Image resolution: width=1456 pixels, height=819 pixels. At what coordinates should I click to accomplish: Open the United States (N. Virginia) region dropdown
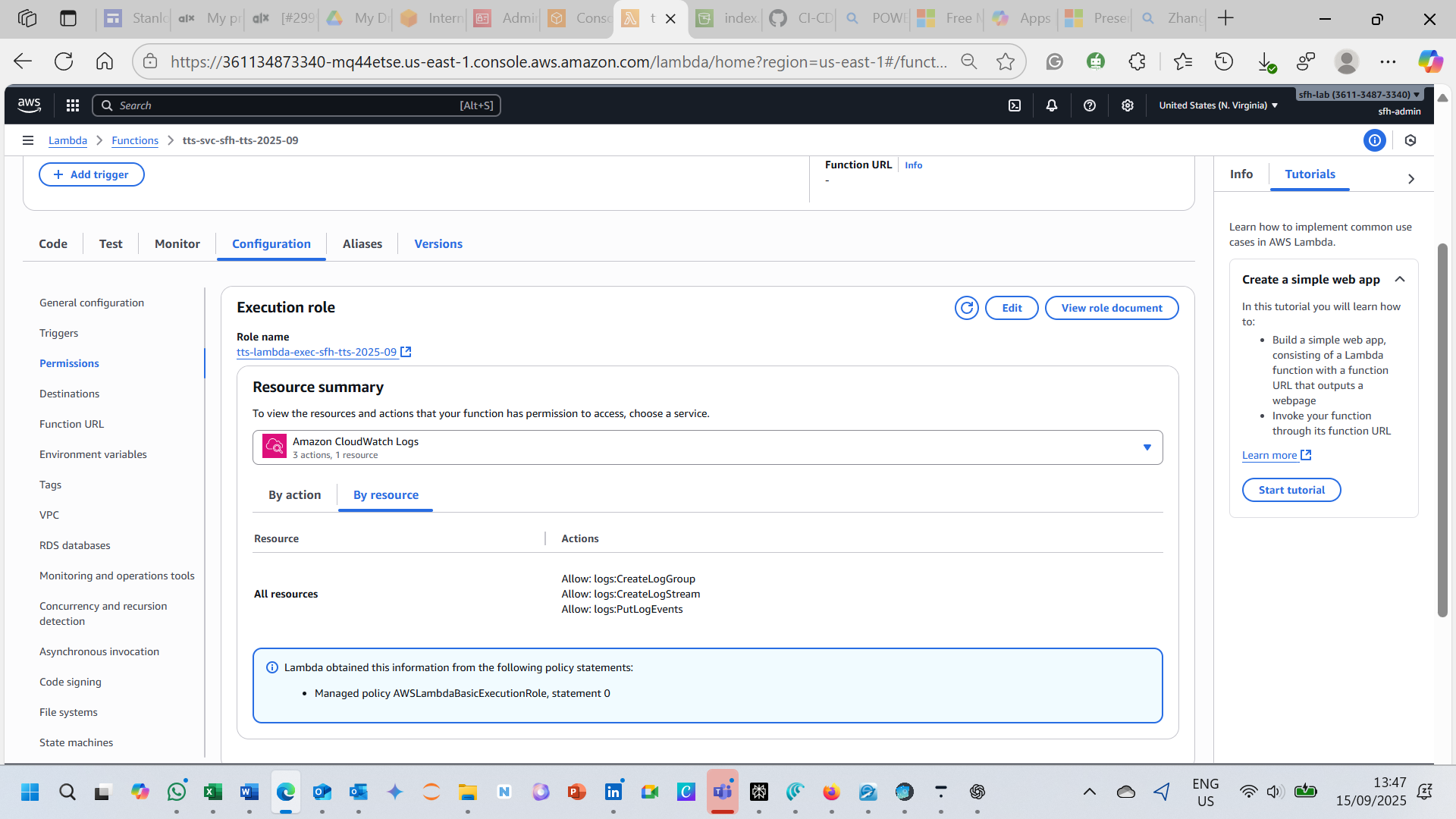click(1218, 105)
